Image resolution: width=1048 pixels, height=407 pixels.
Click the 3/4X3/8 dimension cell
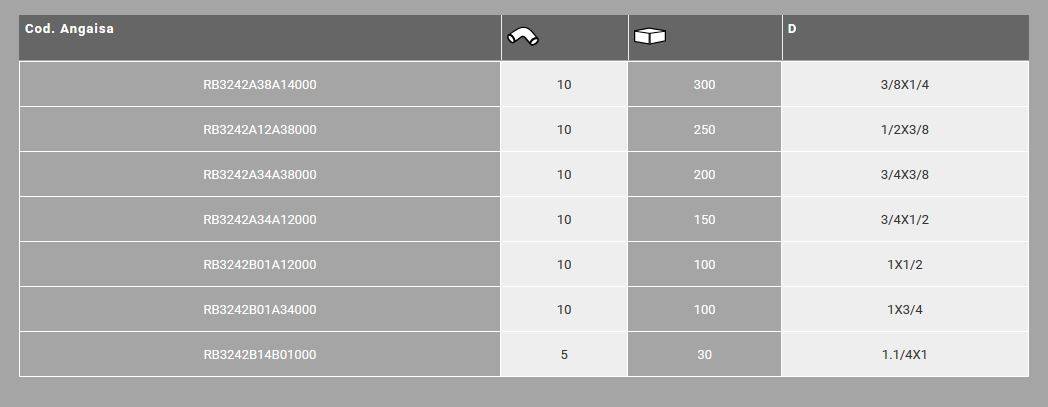click(904, 175)
